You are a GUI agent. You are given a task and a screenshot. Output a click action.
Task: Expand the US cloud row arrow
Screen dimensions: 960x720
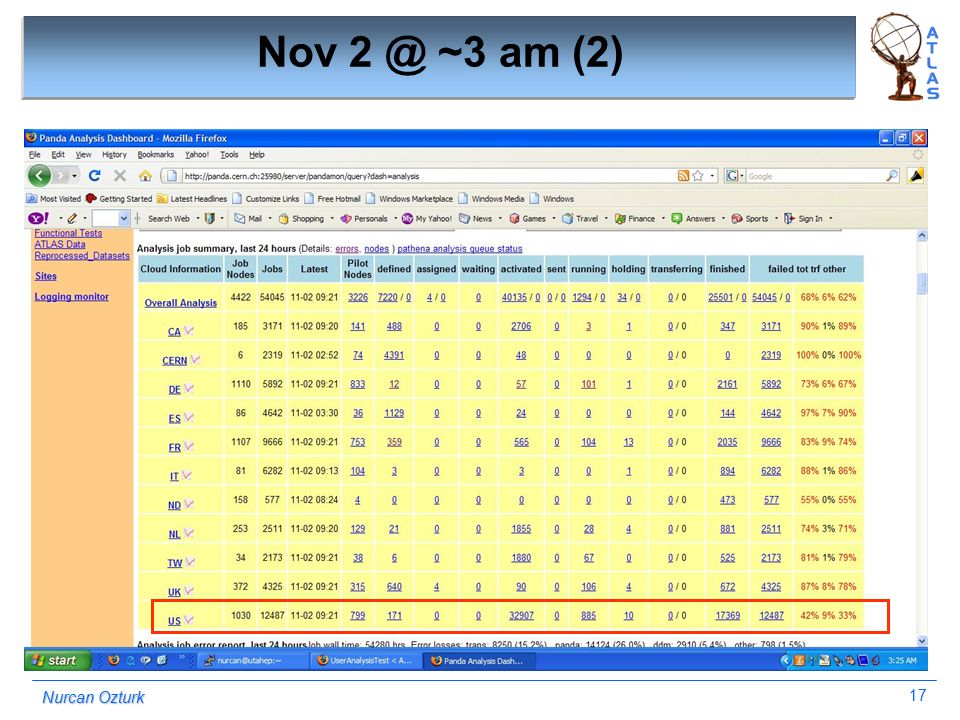pos(189,620)
